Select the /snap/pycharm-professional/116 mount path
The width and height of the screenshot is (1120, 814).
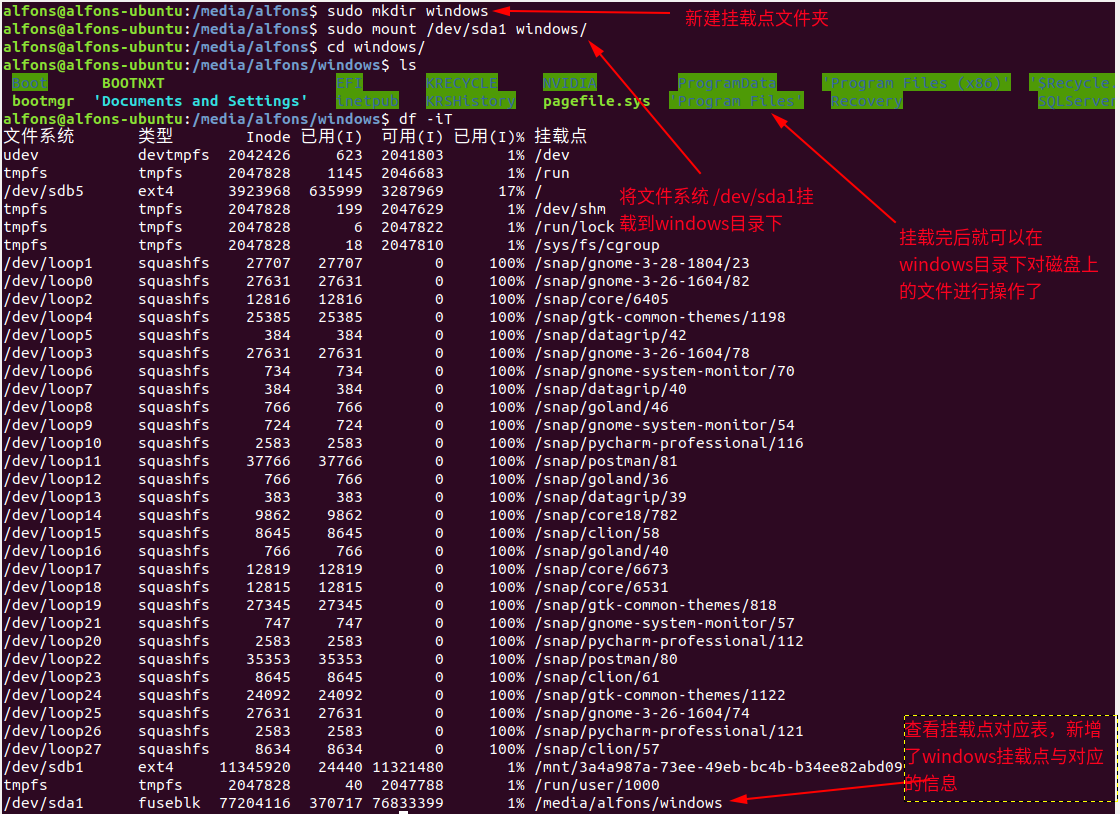click(x=669, y=443)
